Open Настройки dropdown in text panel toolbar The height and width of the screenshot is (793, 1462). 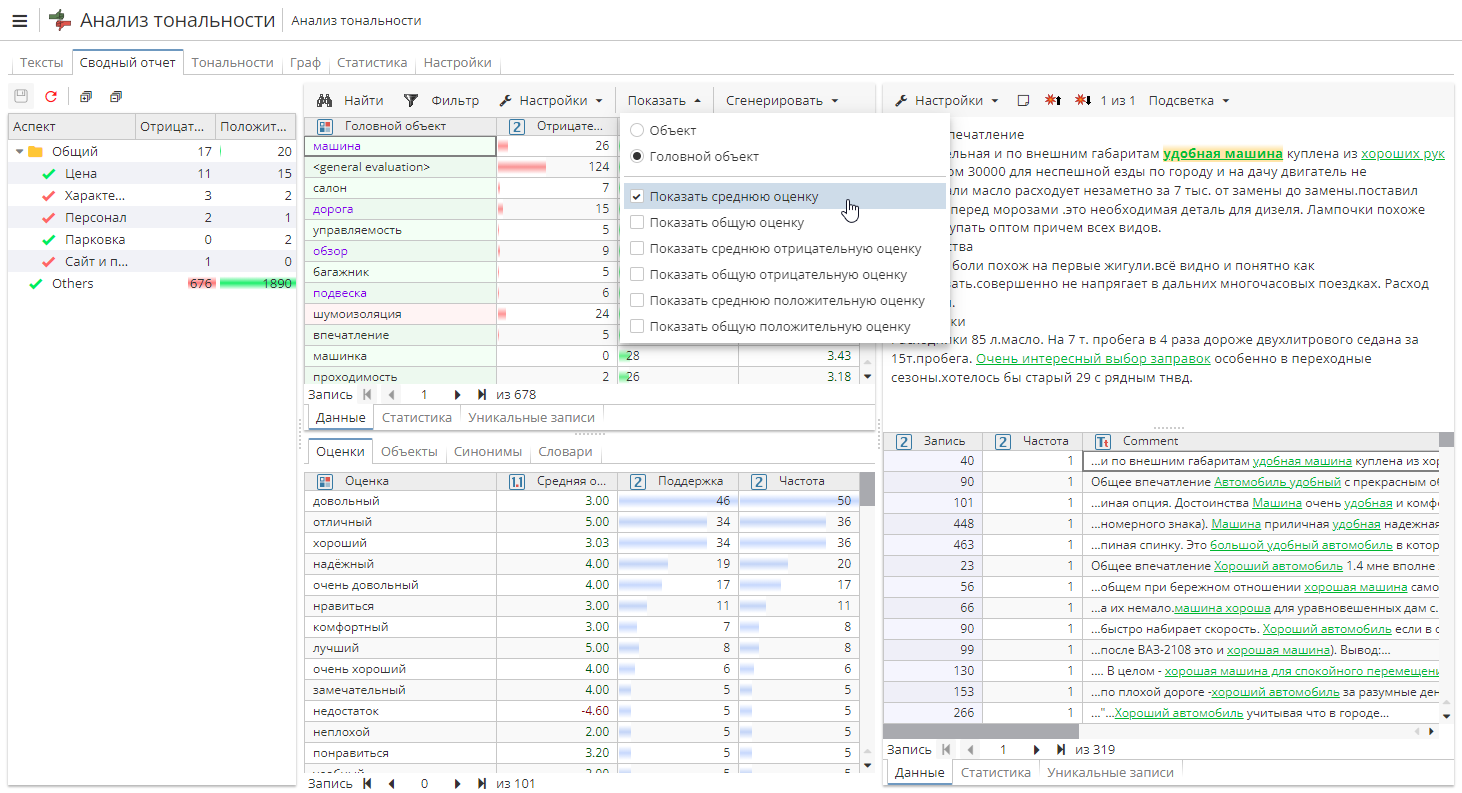[x=946, y=100]
